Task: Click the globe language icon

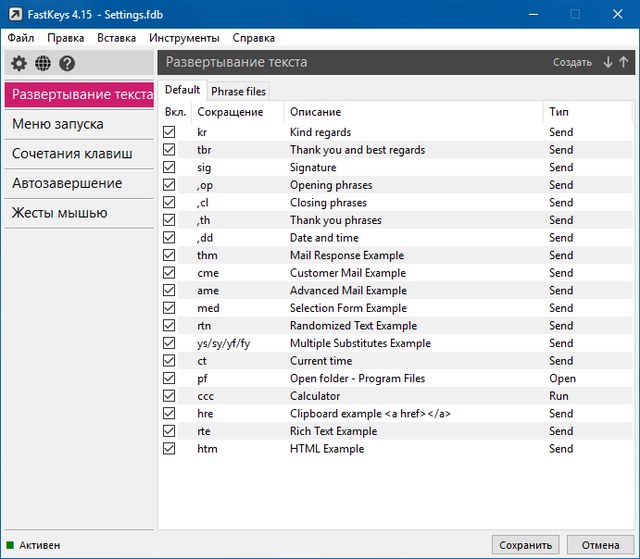Action: click(x=43, y=63)
